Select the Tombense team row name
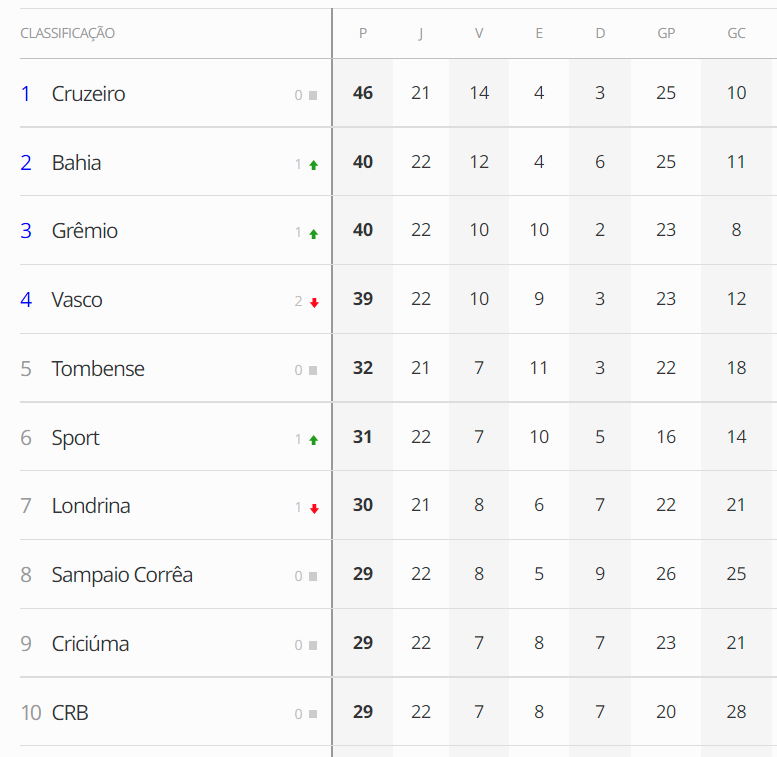This screenshot has width=777, height=757. pos(98,369)
